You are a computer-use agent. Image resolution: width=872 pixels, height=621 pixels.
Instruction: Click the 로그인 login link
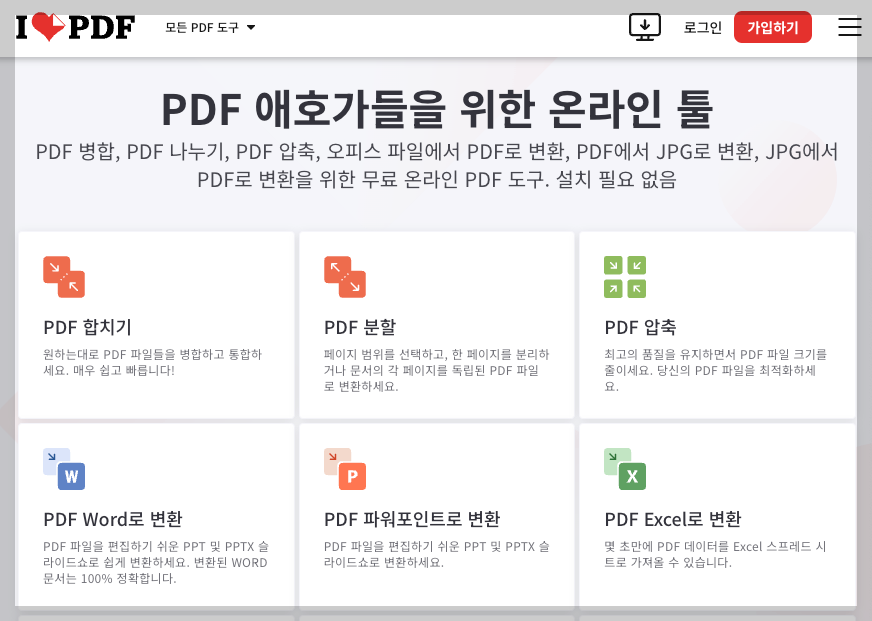pyautogui.click(x=702, y=28)
